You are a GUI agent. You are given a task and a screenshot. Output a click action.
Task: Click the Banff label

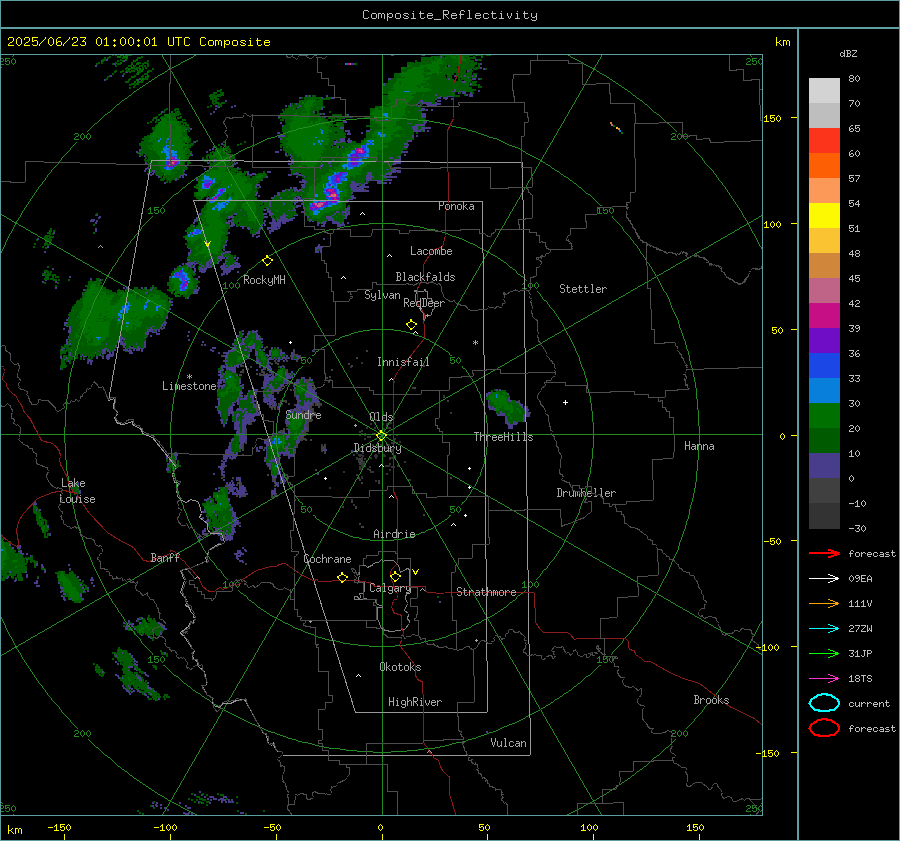(165, 557)
